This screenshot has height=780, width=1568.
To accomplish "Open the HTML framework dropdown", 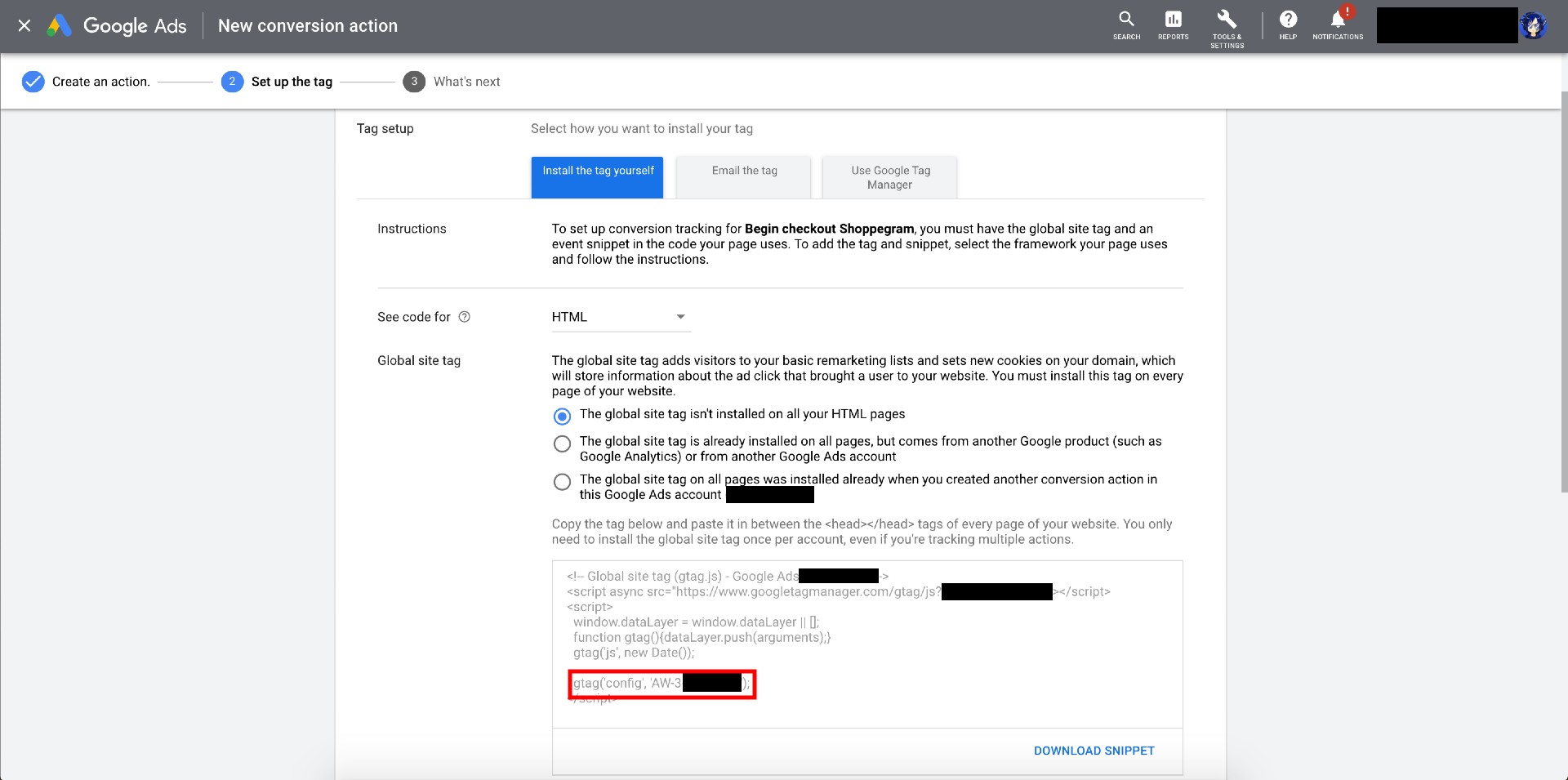I will coord(621,317).
